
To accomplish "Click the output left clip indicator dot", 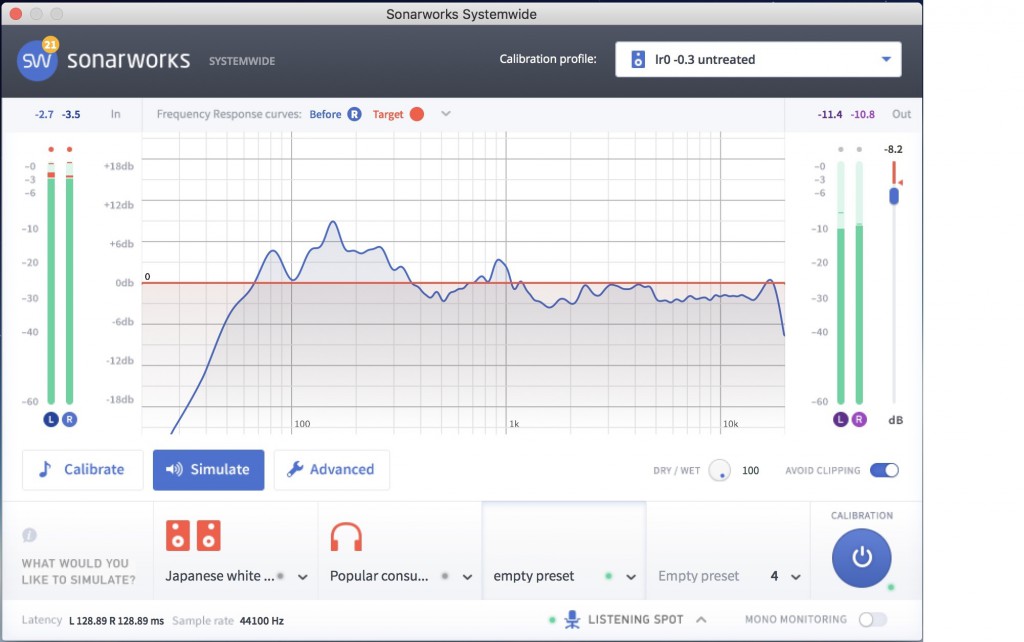I will [x=840, y=150].
